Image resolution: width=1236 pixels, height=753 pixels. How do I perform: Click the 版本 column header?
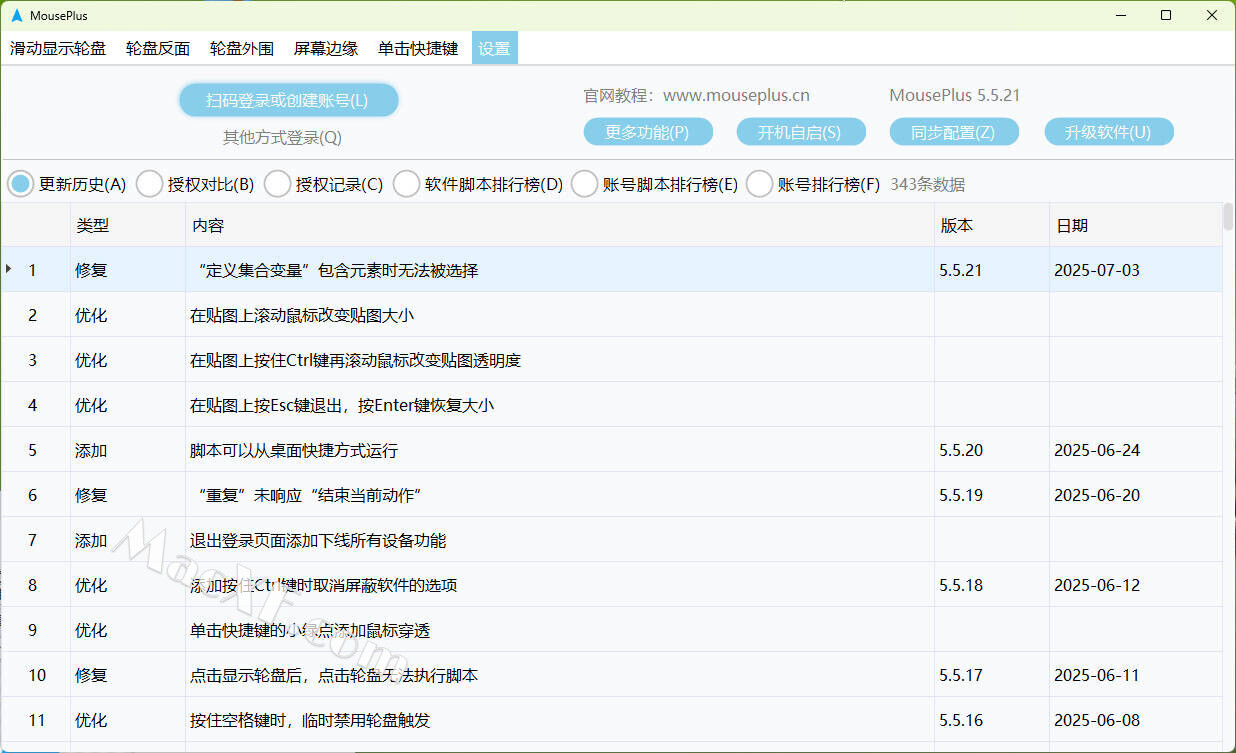(x=992, y=226)
